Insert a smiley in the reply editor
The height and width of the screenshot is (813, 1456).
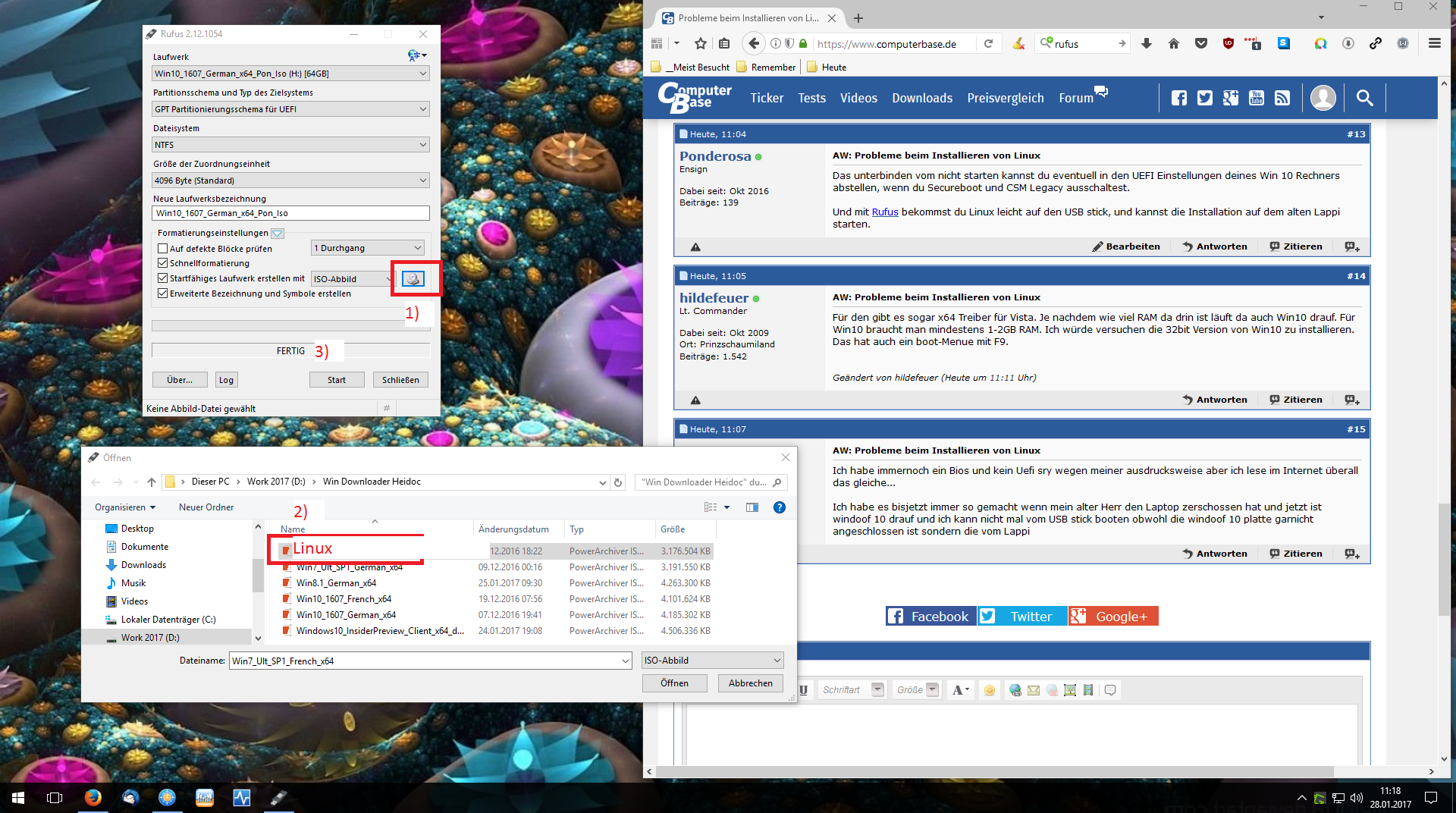(x=989, y=690)
